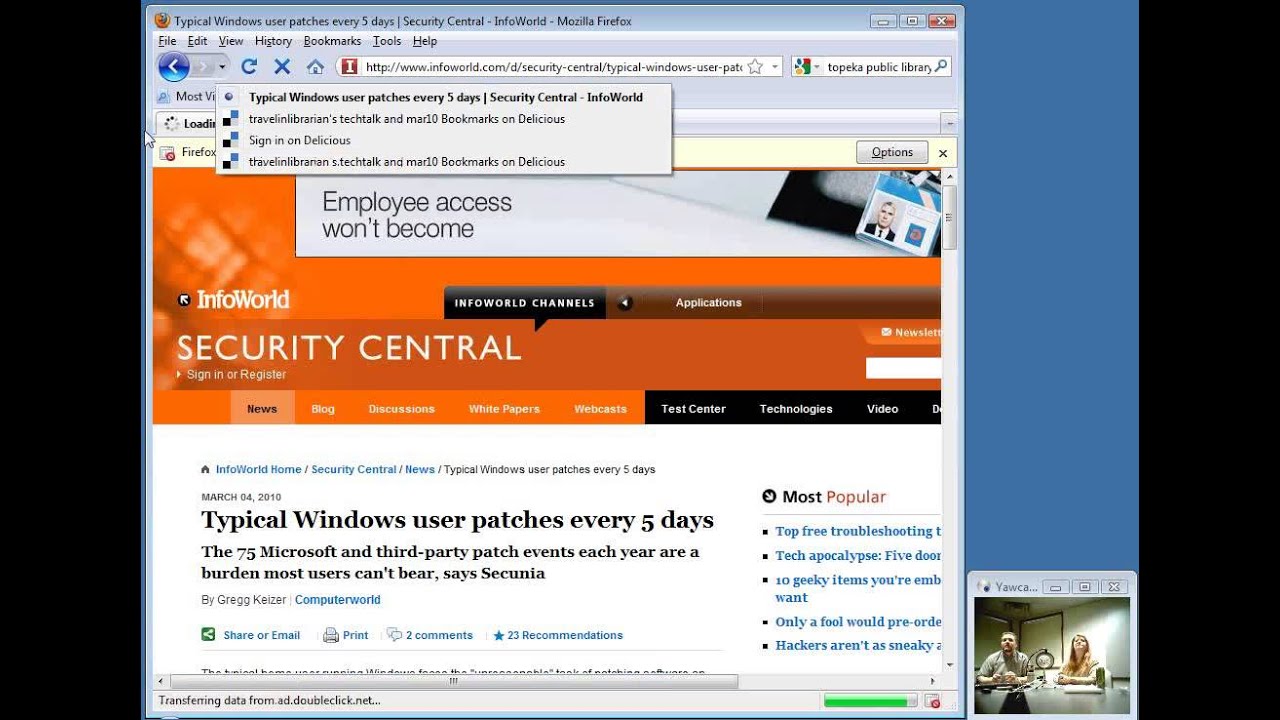The width and height of the screenshot is (1280, 720).
Task: Open the Help menu
Action: coord(425,41)
